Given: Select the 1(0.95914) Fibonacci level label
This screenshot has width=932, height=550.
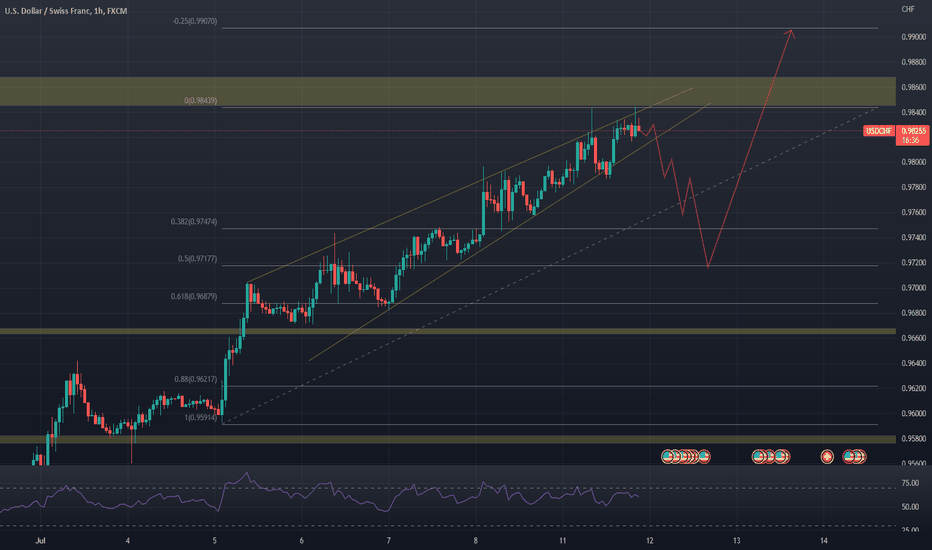Looking at the screenshot, I should (x=200, y=418).
